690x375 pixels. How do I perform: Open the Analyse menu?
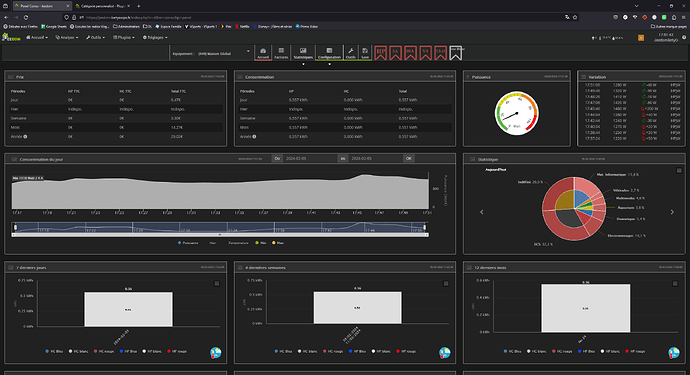coord(67,37)
